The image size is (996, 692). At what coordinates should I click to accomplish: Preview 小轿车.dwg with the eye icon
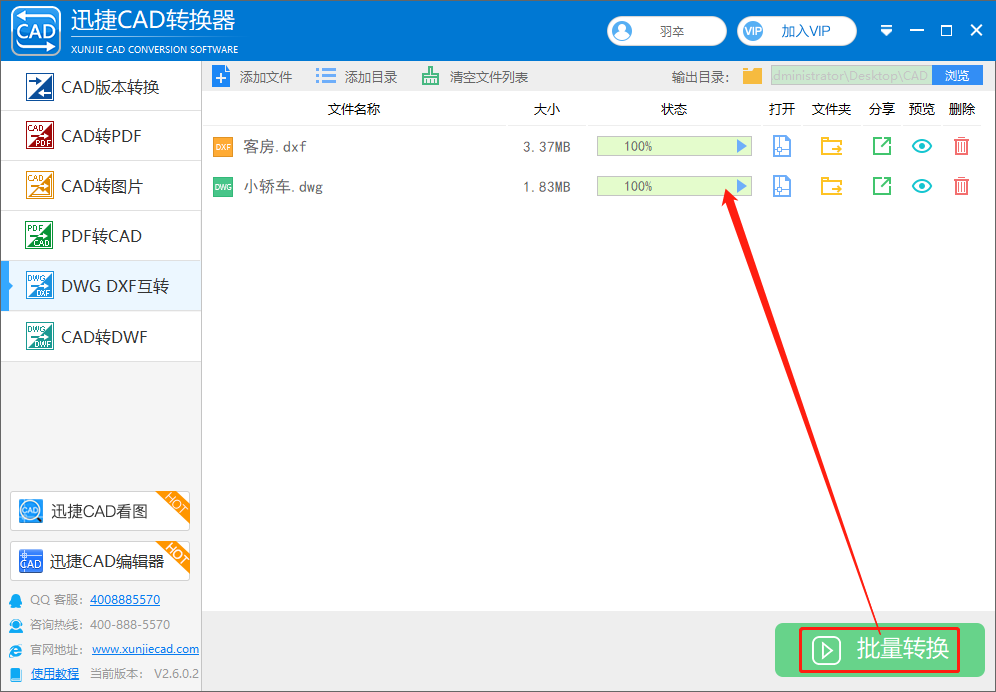pyautogui.click(x=922, y=186)
